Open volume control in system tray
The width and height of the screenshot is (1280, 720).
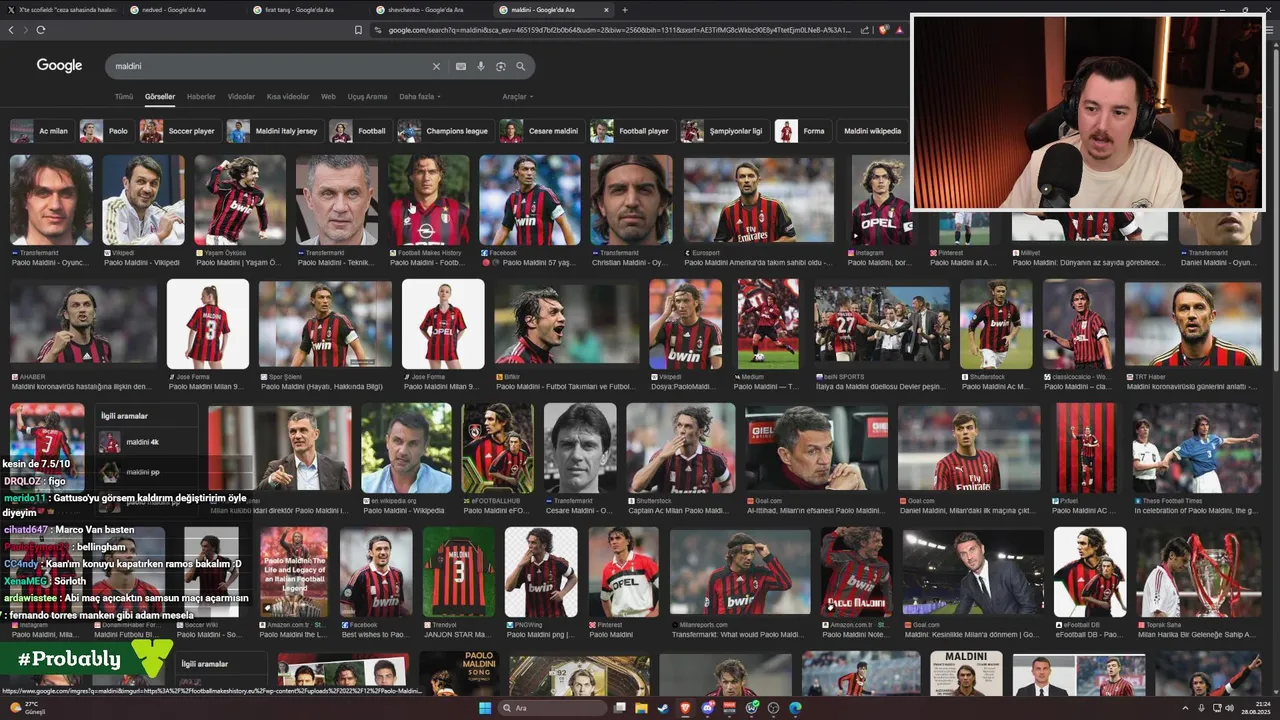click(x=1229, y=708)
